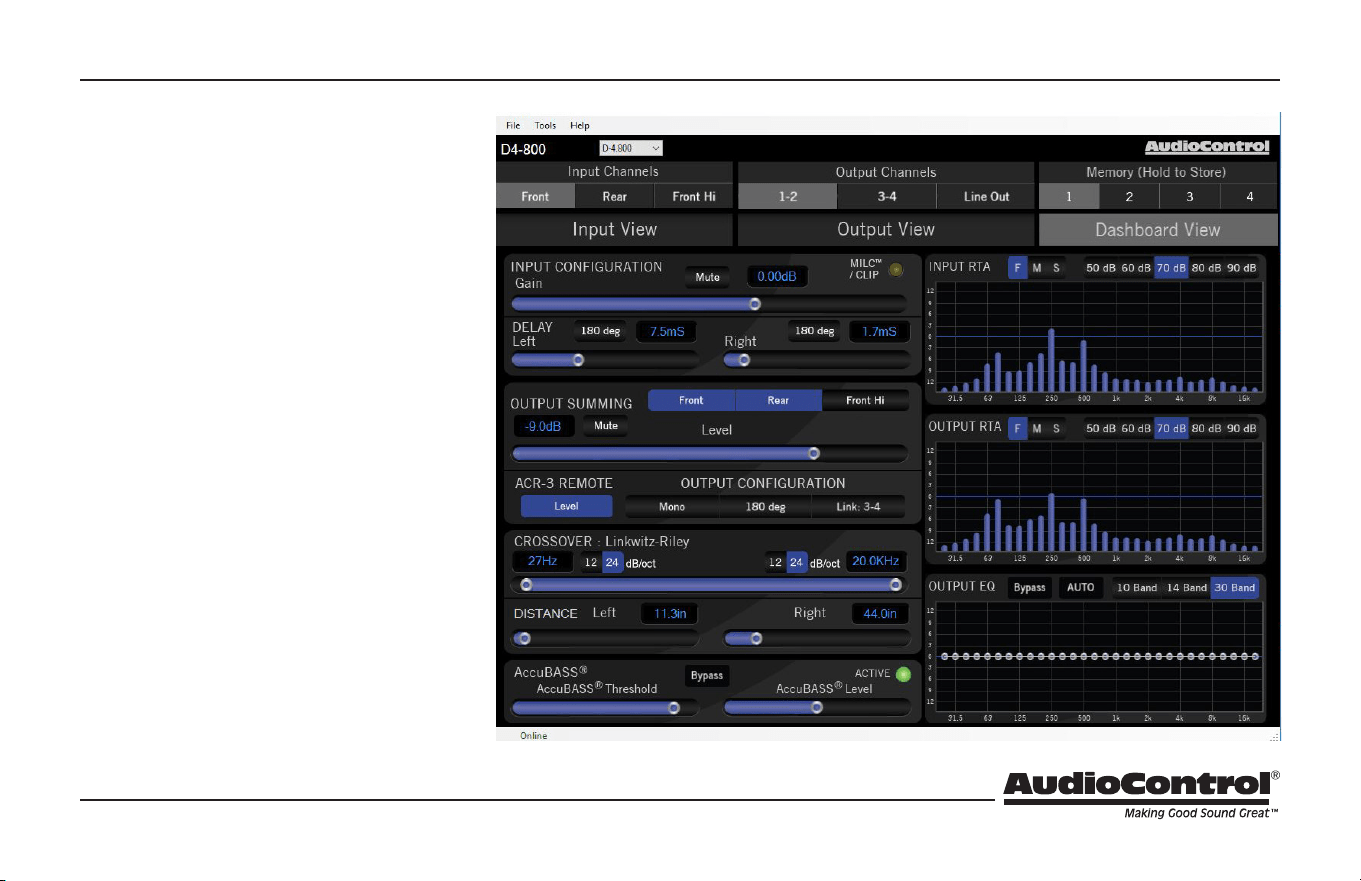Recall memory preset 1

click(1068, 197)
